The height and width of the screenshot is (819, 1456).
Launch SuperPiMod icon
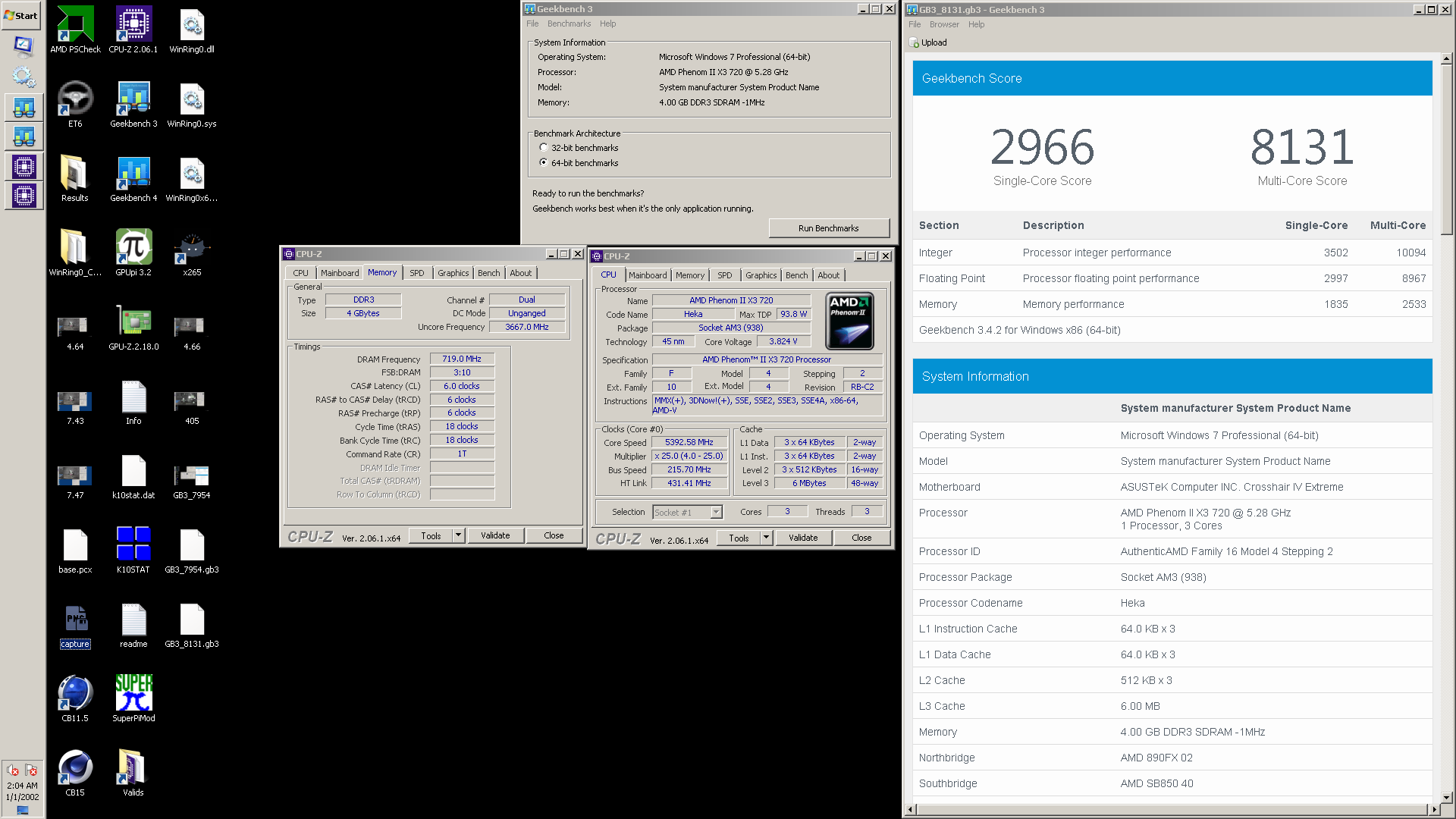[x=133, y=698]
